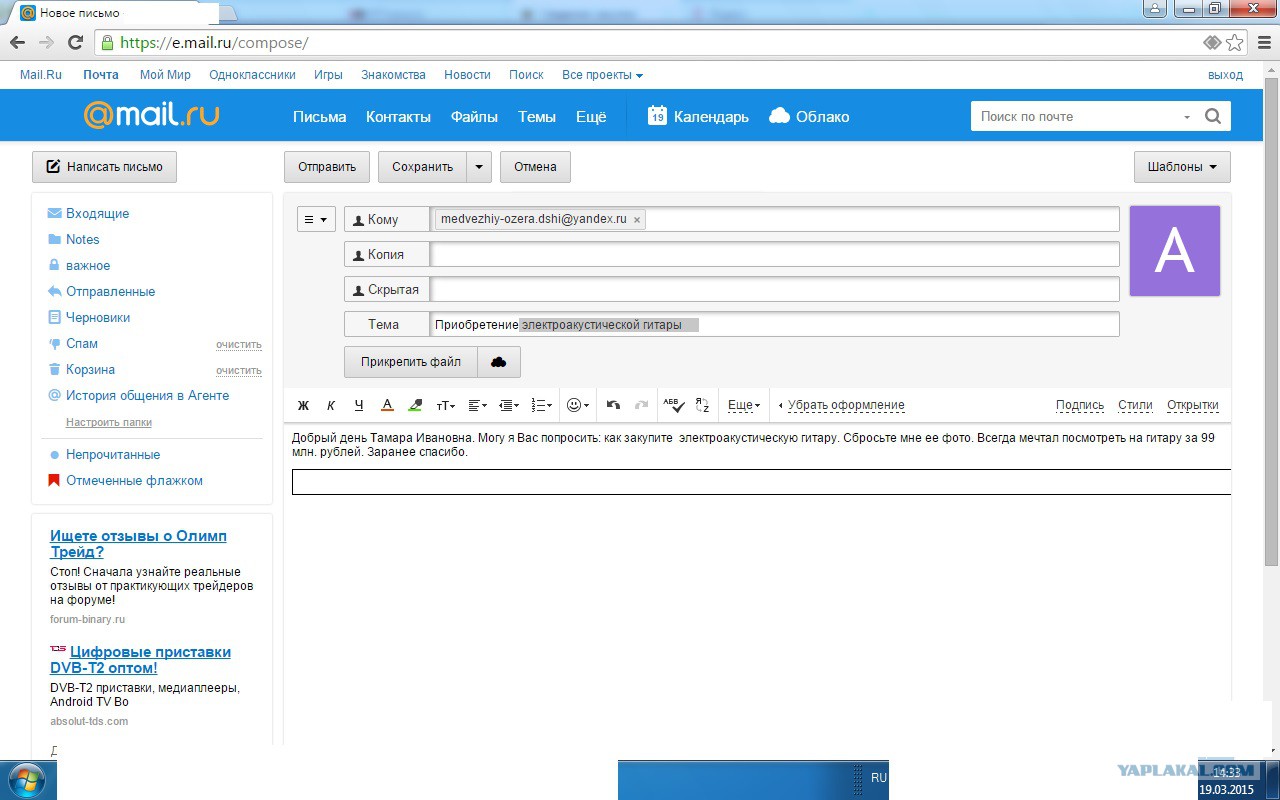Viewport: 1280px width, 800px height.
Task: Open the Письма tab
Action: pos(320,117)
